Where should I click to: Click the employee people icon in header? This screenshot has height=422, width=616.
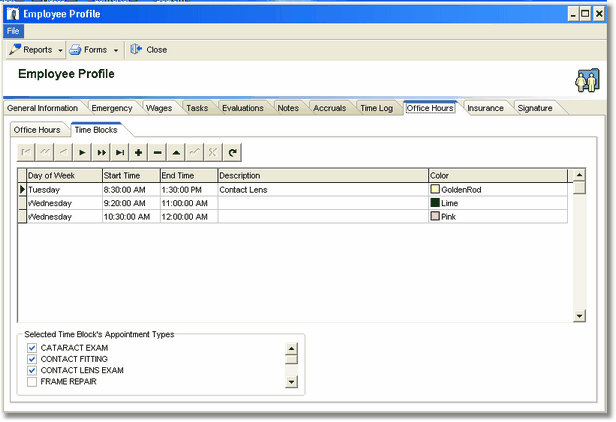pos(587,80)
